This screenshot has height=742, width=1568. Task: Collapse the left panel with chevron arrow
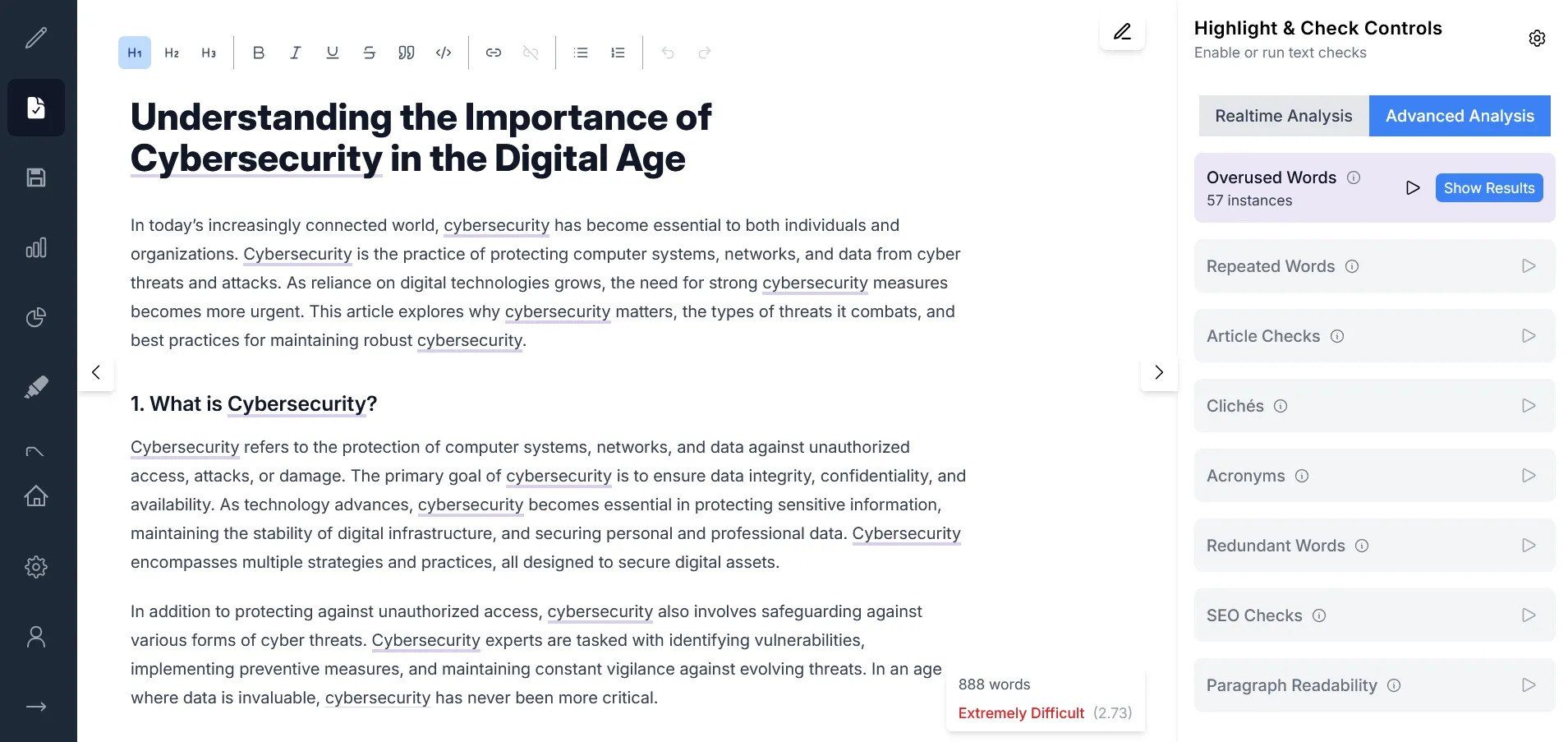[96, 372]
